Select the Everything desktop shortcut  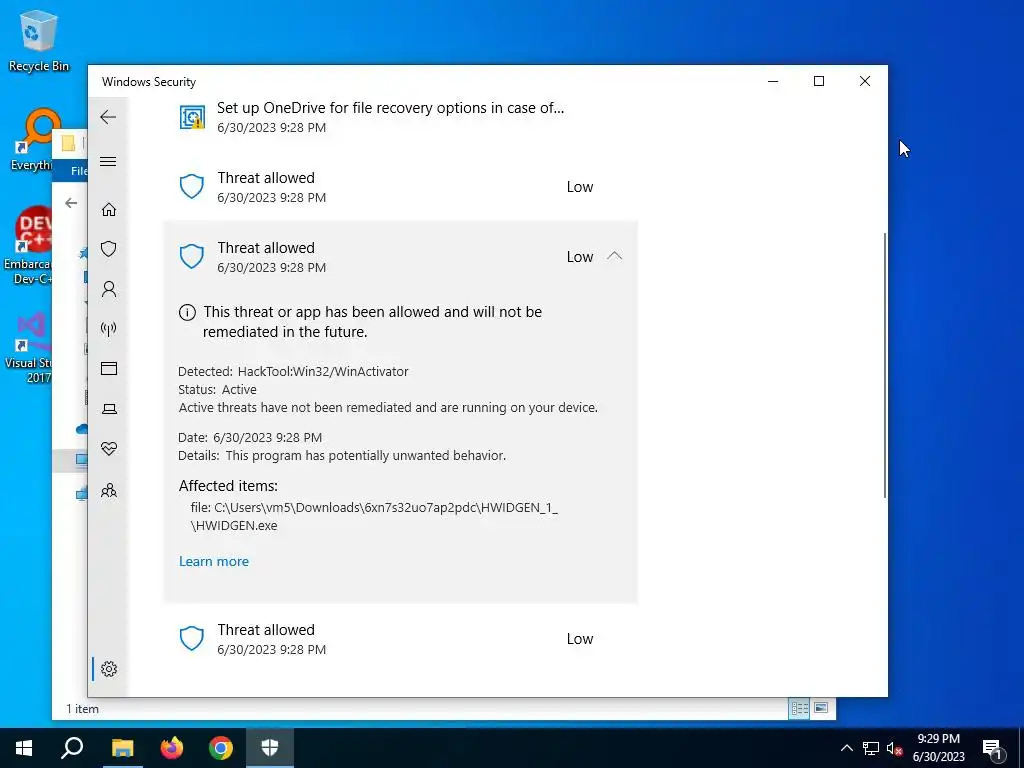pyautogui.click(x=31, y=140)
